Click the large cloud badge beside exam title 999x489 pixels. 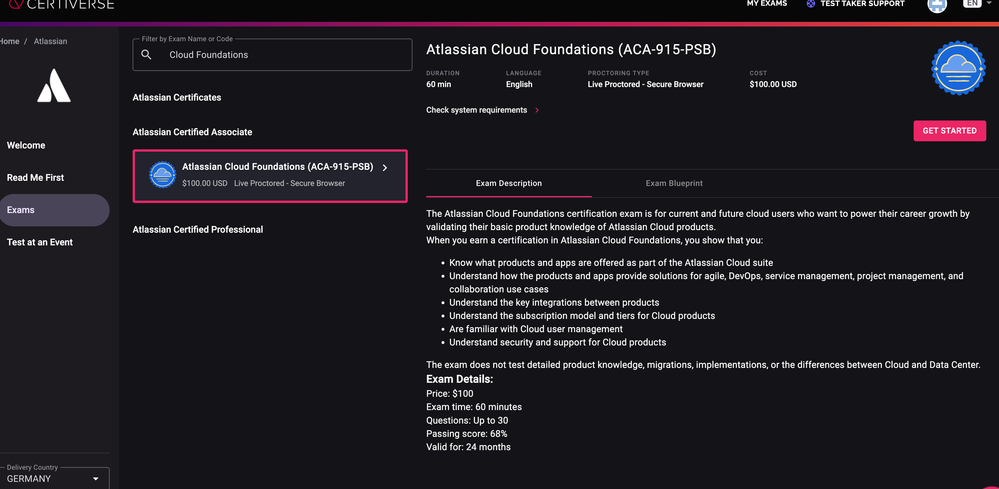[x=958, y=68]
